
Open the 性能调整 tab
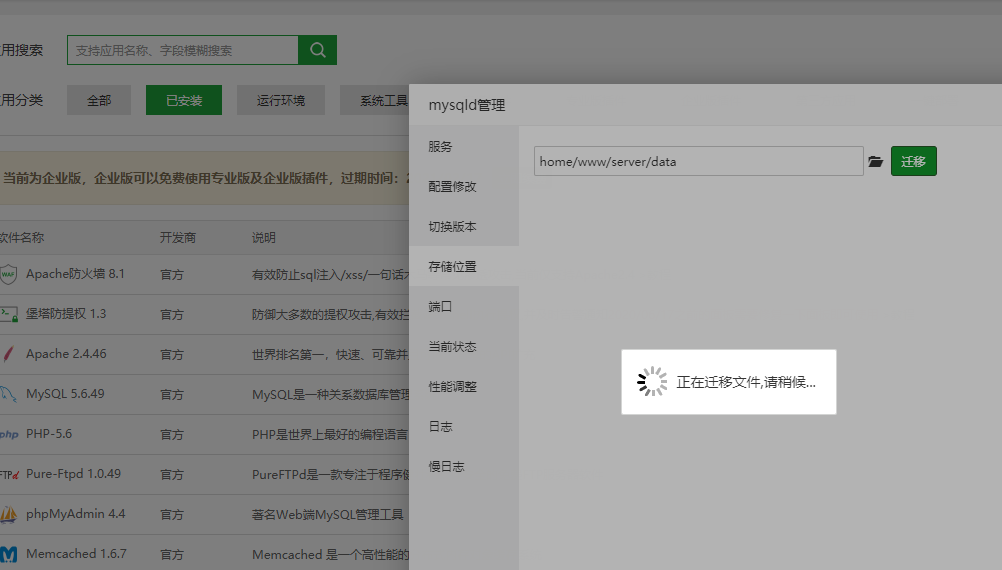(464, 387)
